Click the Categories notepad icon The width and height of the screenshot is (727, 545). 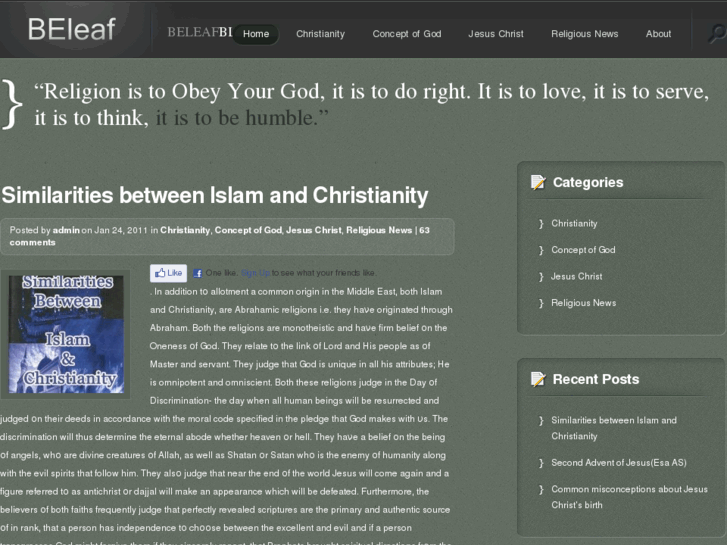point(538,183)
